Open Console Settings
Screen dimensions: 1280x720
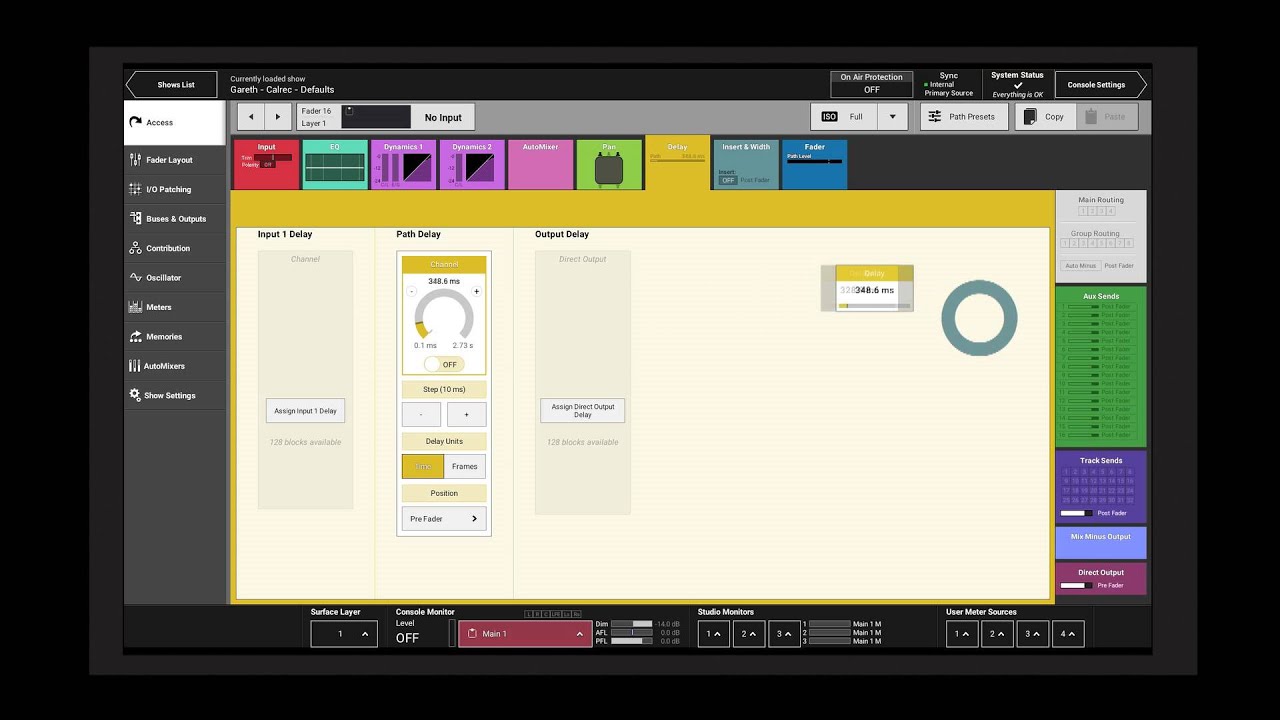(x=1101, y=85)
